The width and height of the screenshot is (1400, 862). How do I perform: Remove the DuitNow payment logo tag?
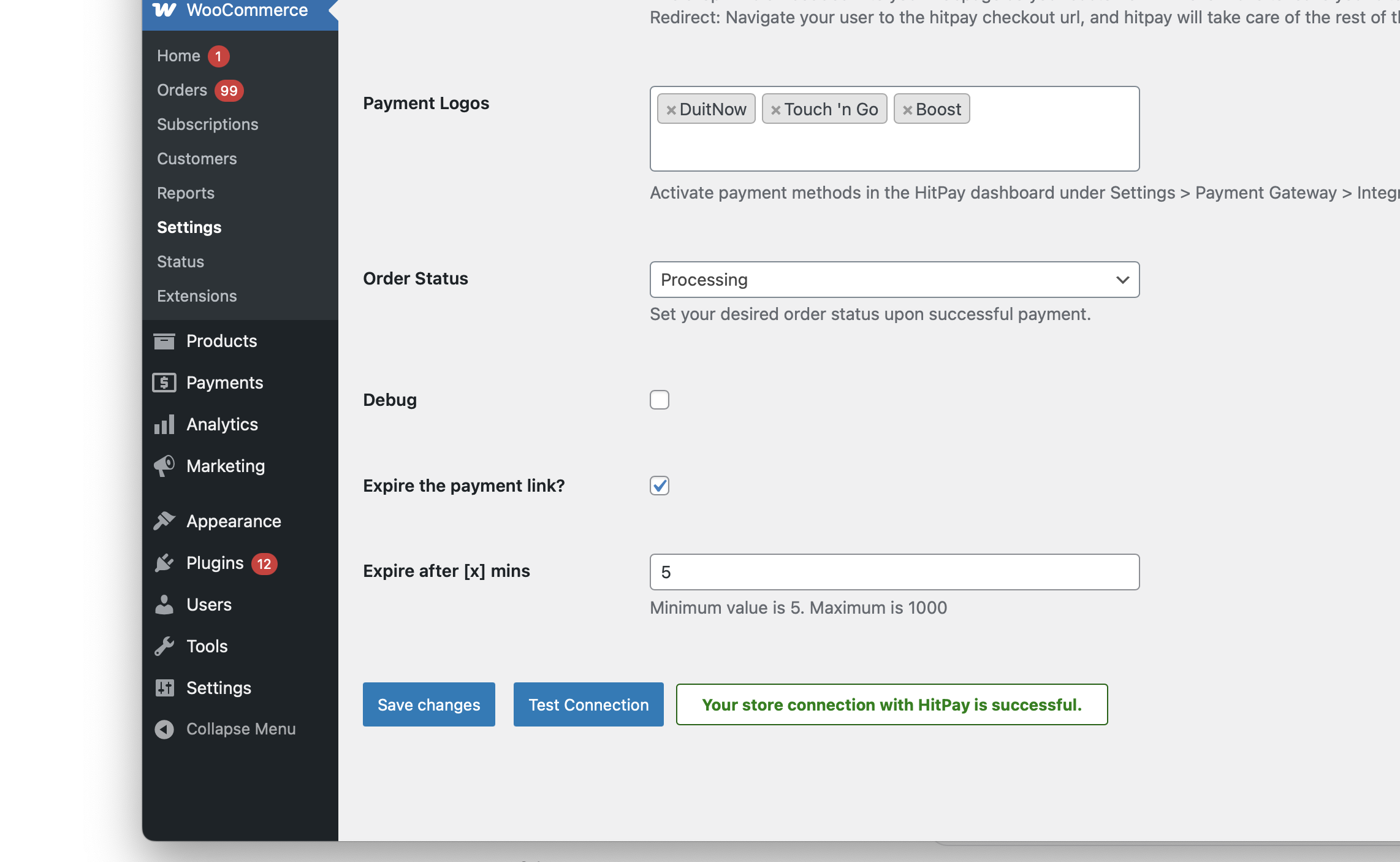671,110
